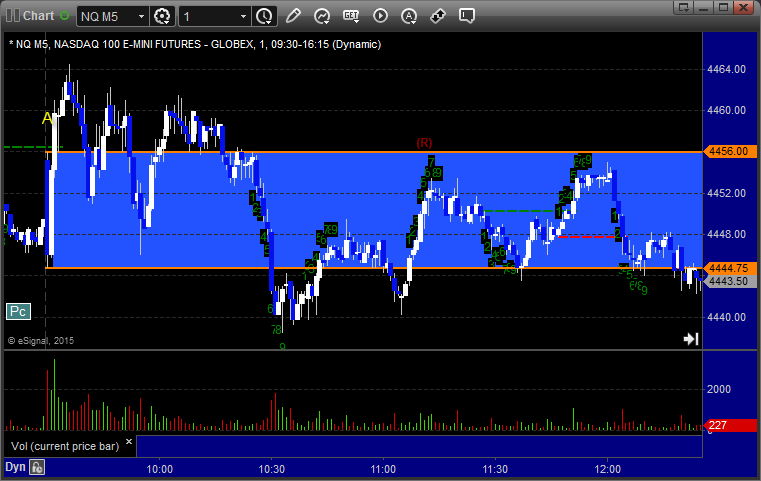Click the bar replay play button
Screen dimensions: 761x481
380,16
